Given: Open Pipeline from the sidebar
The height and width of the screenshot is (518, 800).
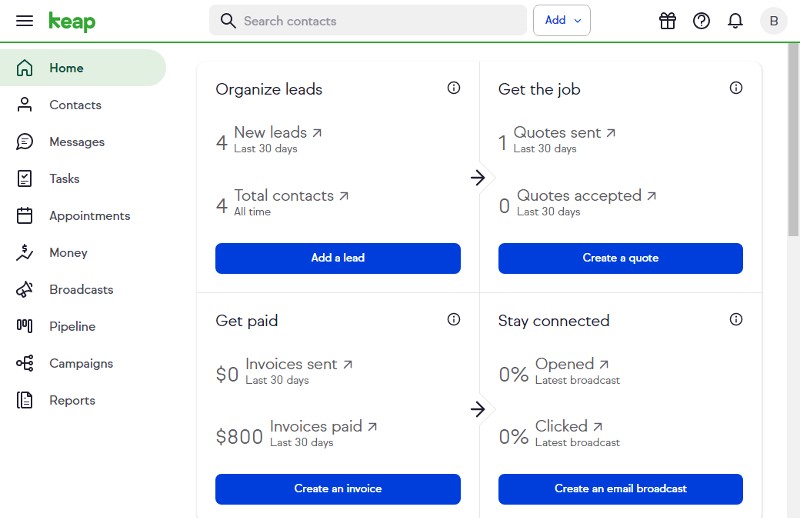Looking at the screenshot, I should click(x=72, y=327).
